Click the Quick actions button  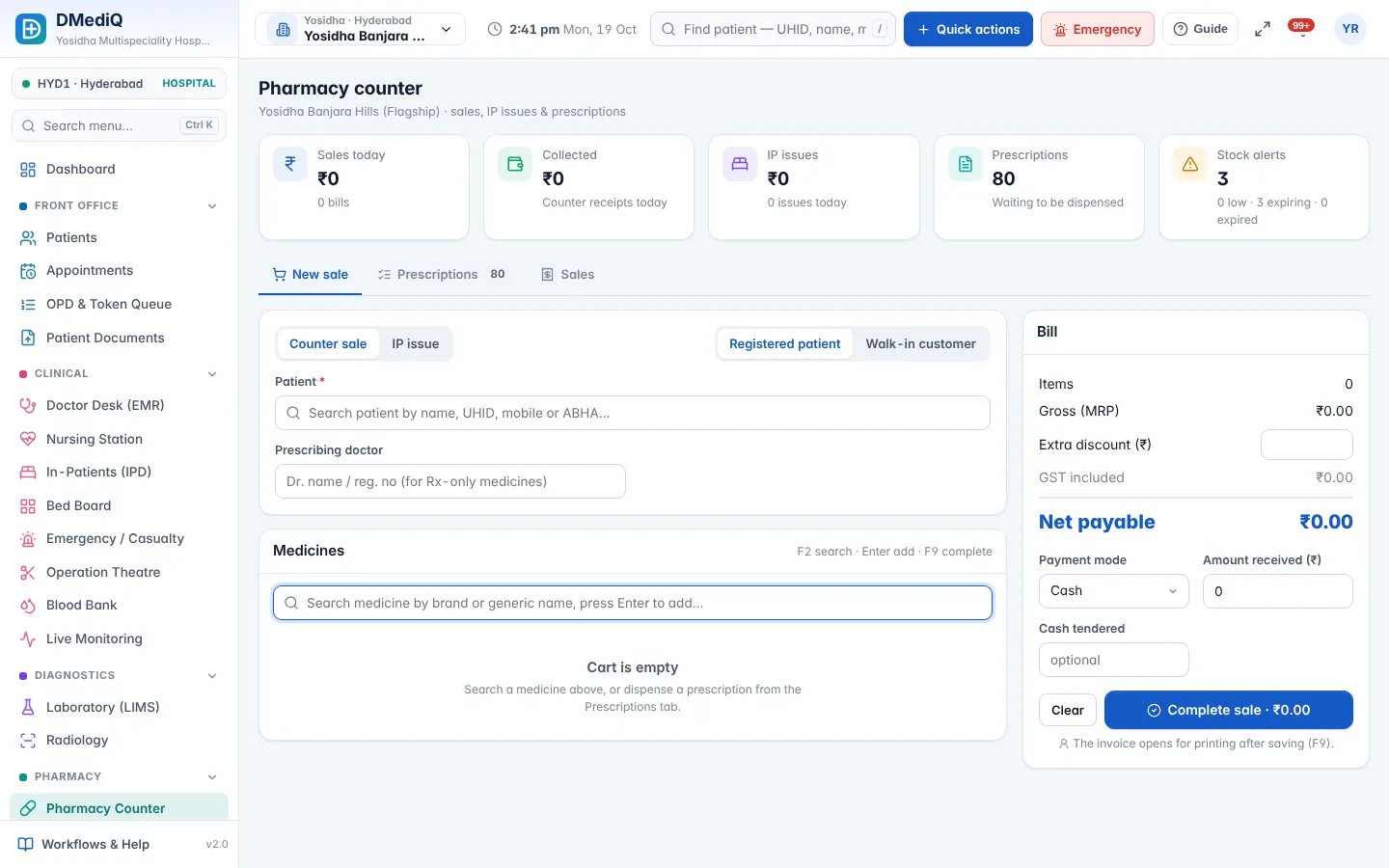[x=967, y=29]
